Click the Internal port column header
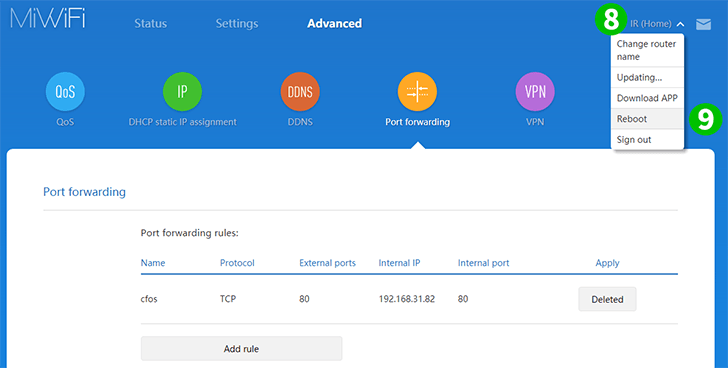This screenshot has width=728, height=368. click(483, 263)
